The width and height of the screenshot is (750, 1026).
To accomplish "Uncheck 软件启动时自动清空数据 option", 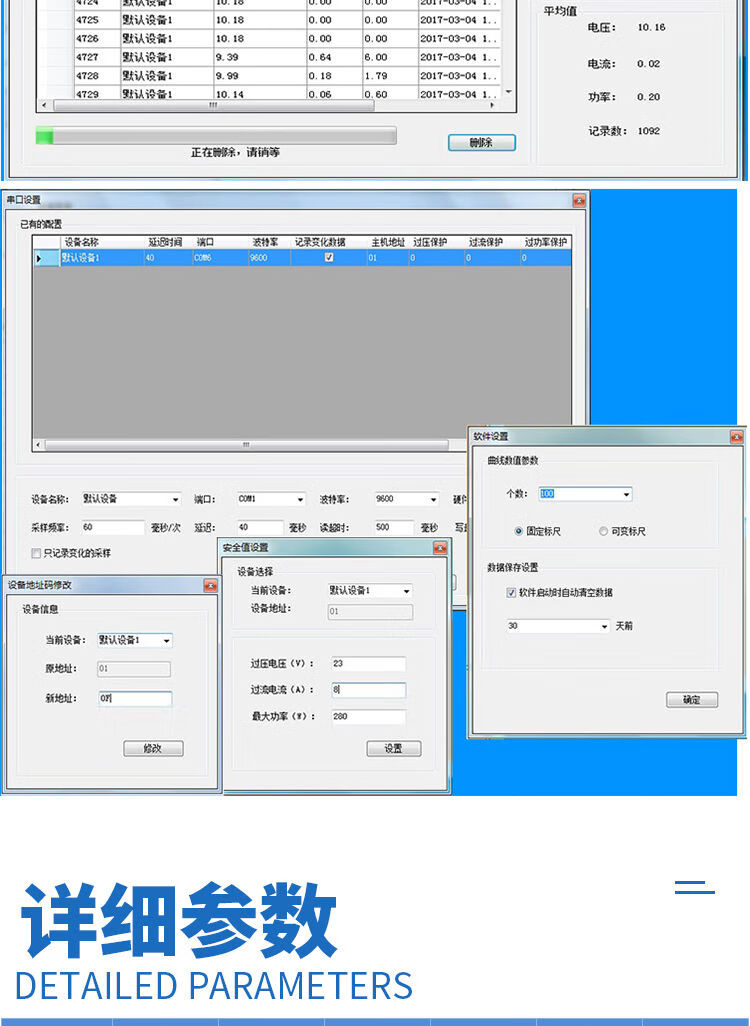I will click(512, 592).
